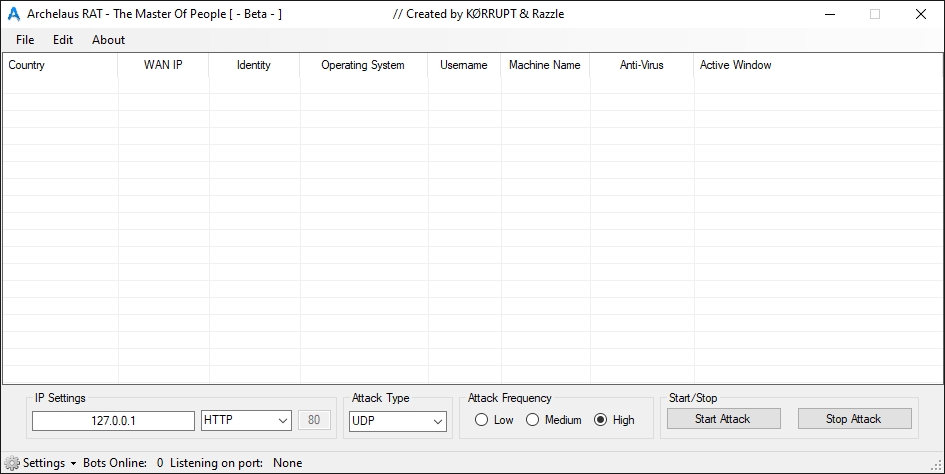945x474 pixels.
Task: Click the Settings gear icon in status bar
Action: [x=12, y=463]
